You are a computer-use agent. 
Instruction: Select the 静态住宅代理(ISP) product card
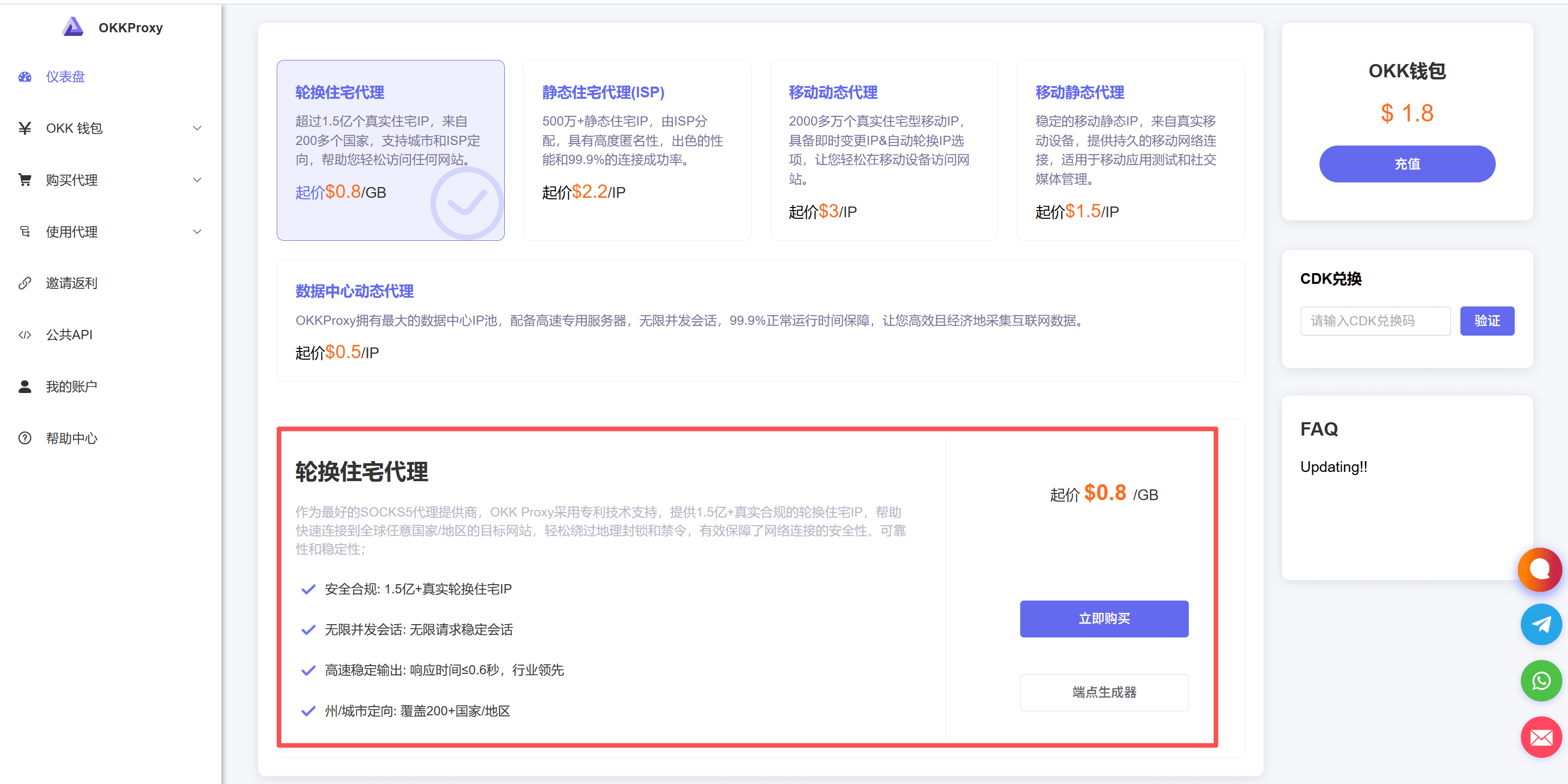coord(637,150)
